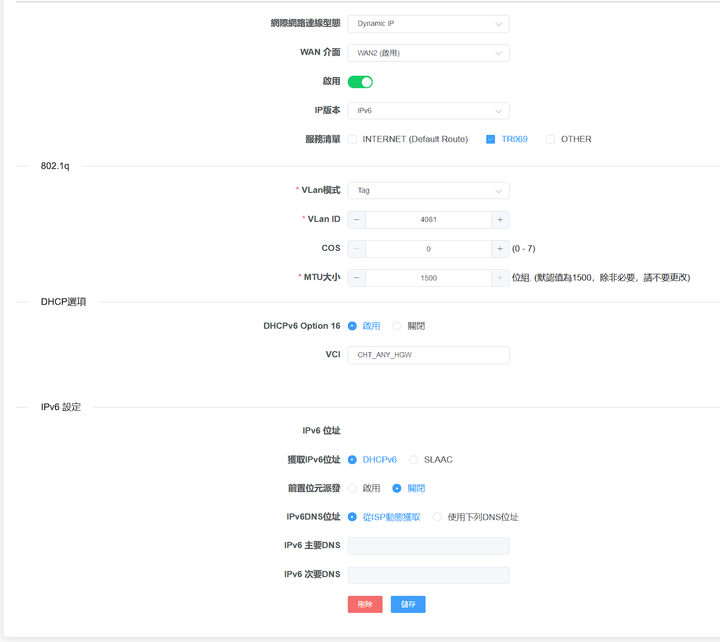Check the INTERNET (Default Route) service checkbox
Viewport: 720px width, 642px height.
[x=352, y=139]
